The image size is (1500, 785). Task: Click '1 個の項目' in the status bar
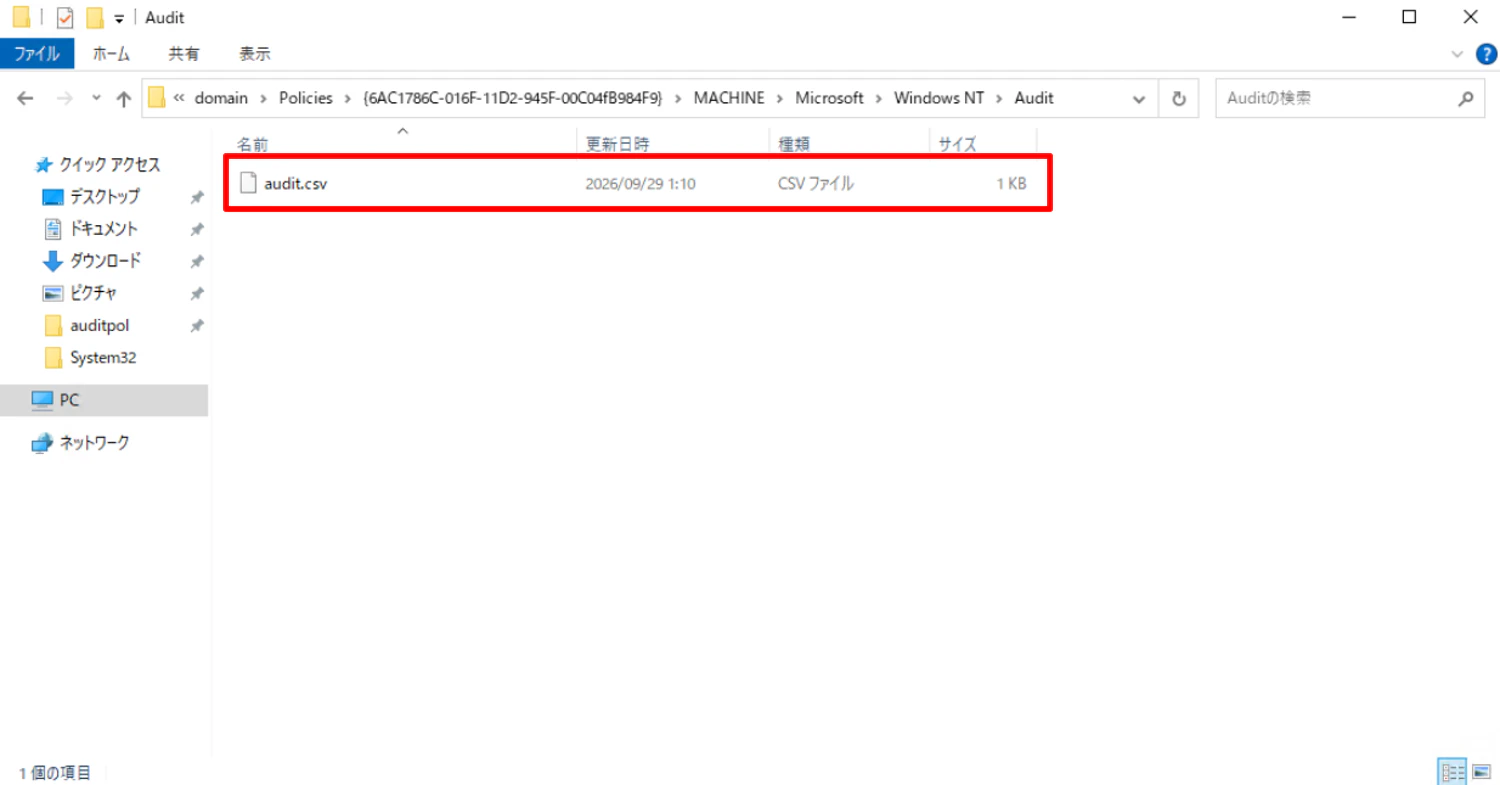tap(55, 772)
